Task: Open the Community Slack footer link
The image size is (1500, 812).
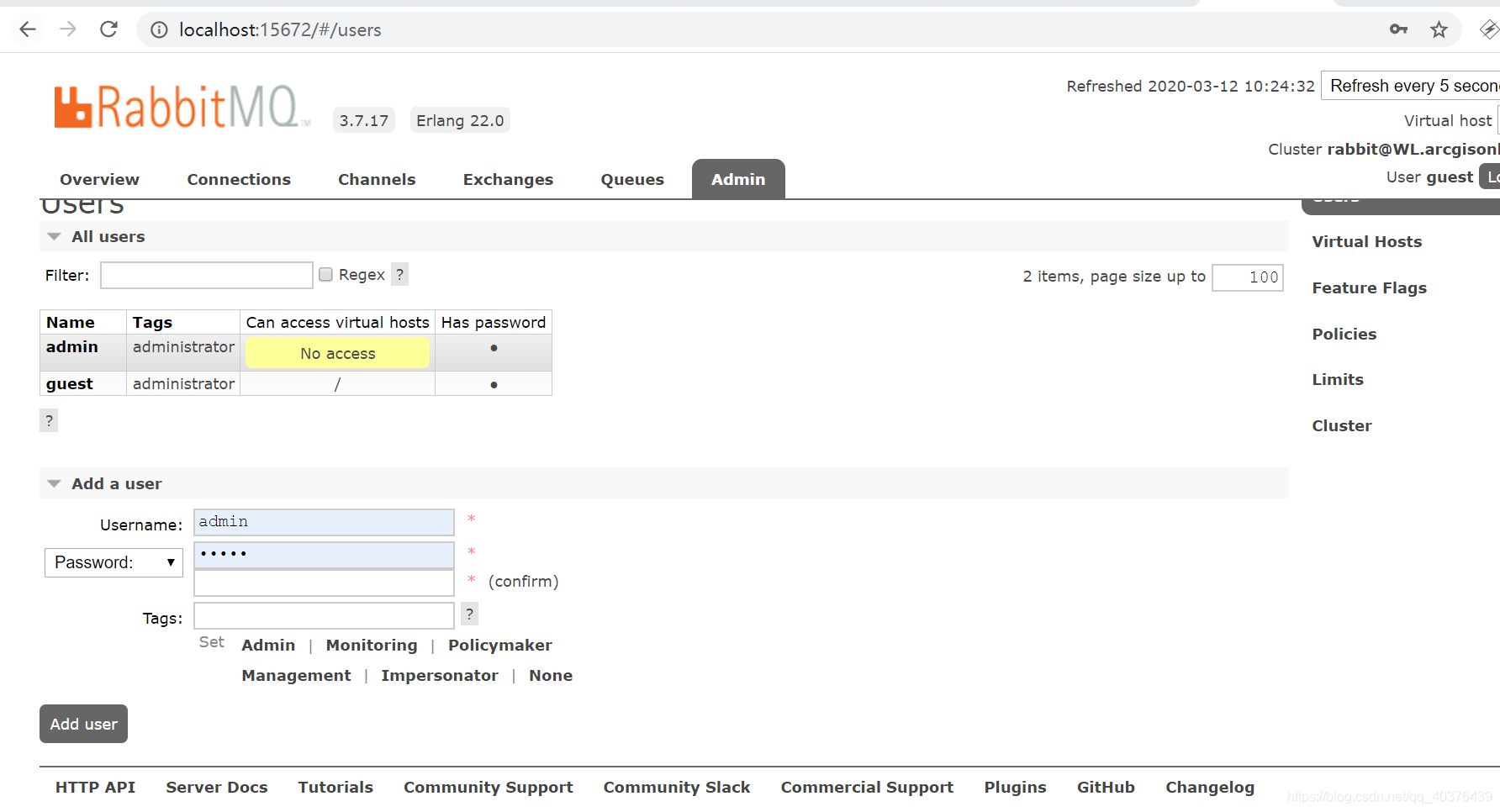Action: click(677, 787)
